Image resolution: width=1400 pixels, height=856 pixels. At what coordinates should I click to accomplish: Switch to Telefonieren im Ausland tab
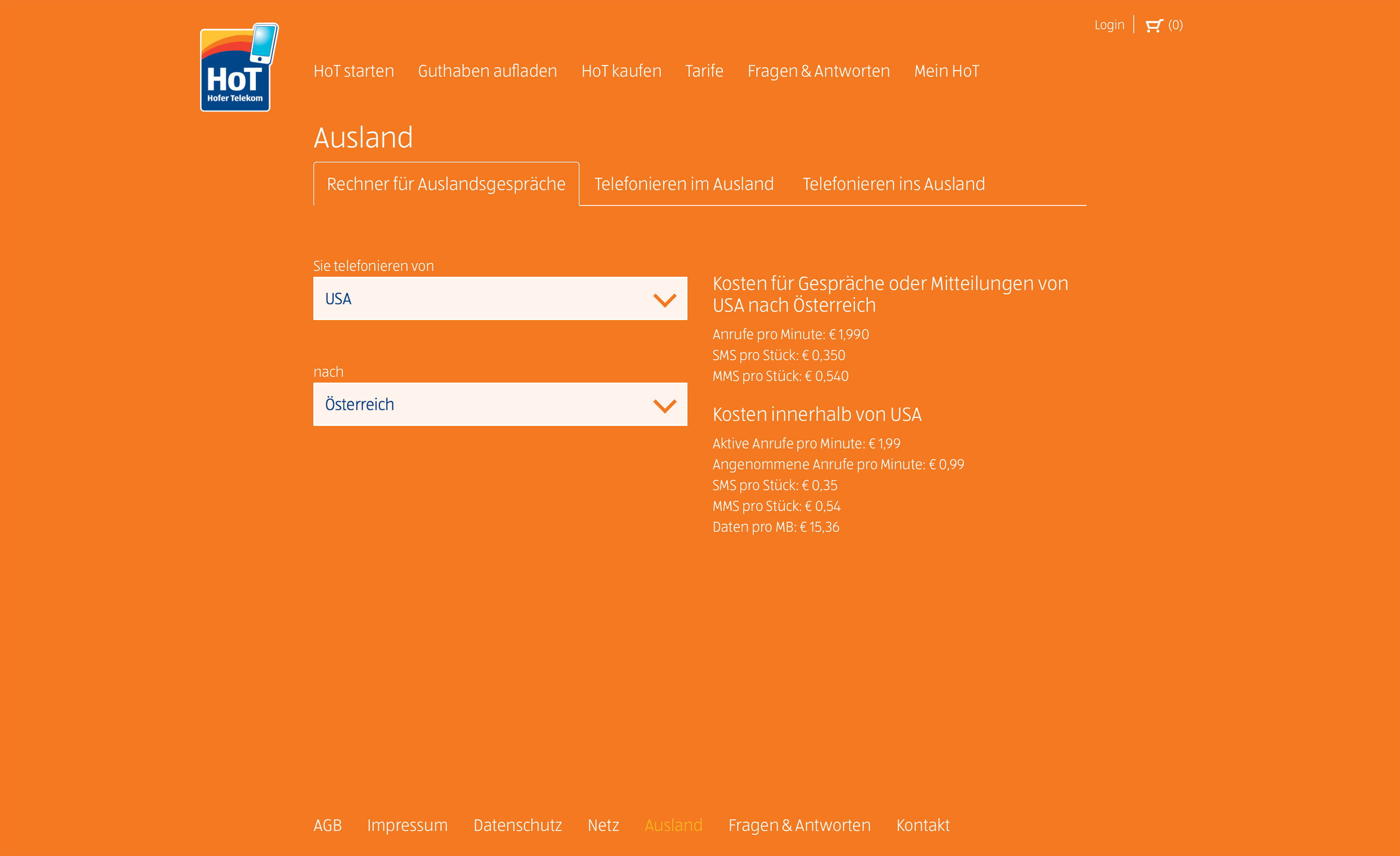(x=683, y=184)
